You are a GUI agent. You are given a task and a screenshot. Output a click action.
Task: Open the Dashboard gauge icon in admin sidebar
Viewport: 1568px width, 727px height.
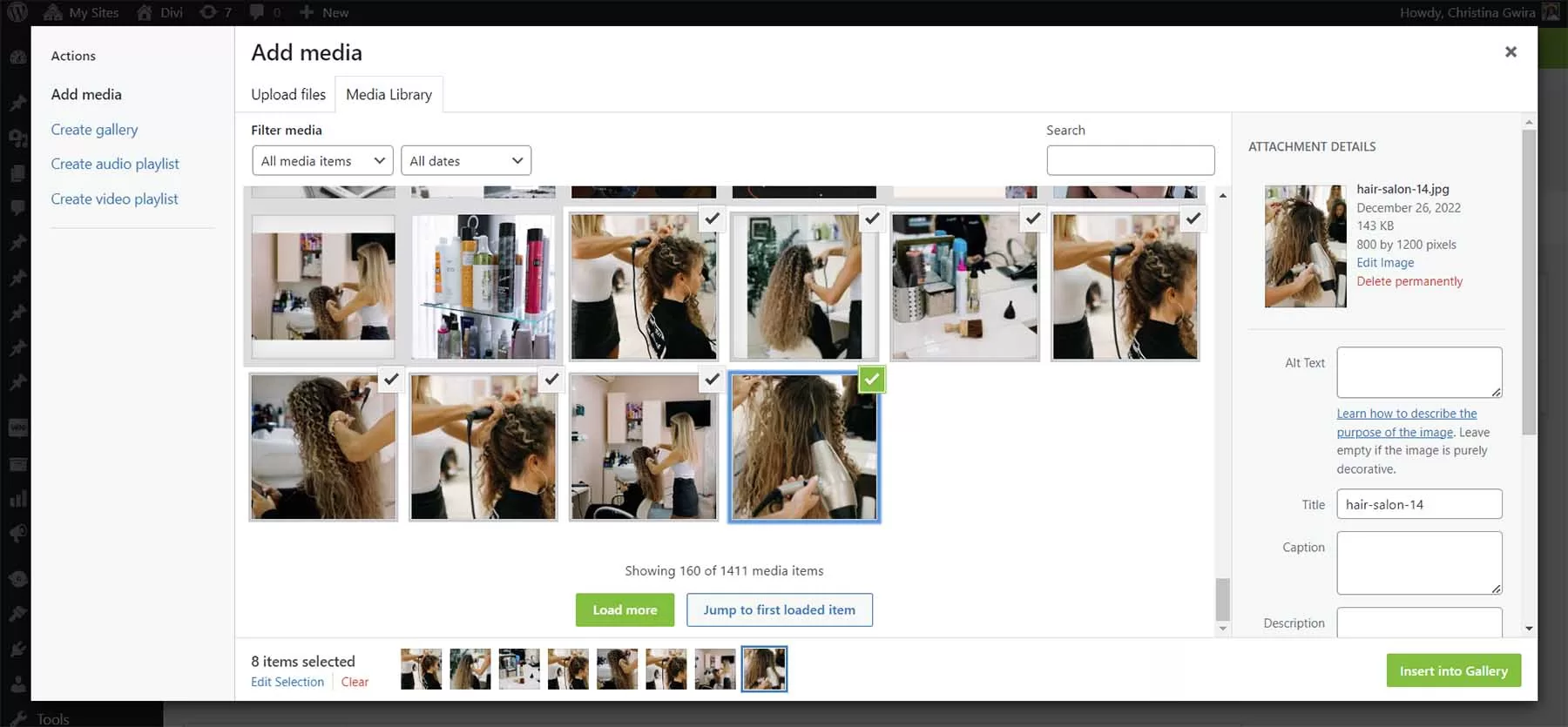(17, 57)
